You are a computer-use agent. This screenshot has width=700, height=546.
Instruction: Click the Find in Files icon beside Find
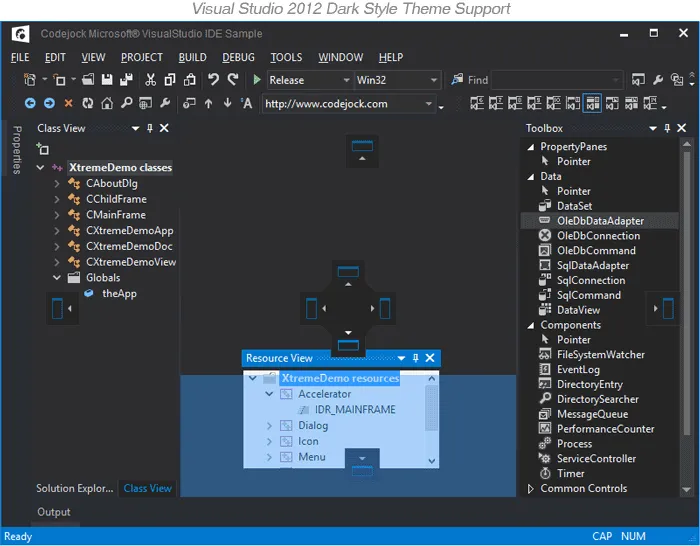[457, 80]
